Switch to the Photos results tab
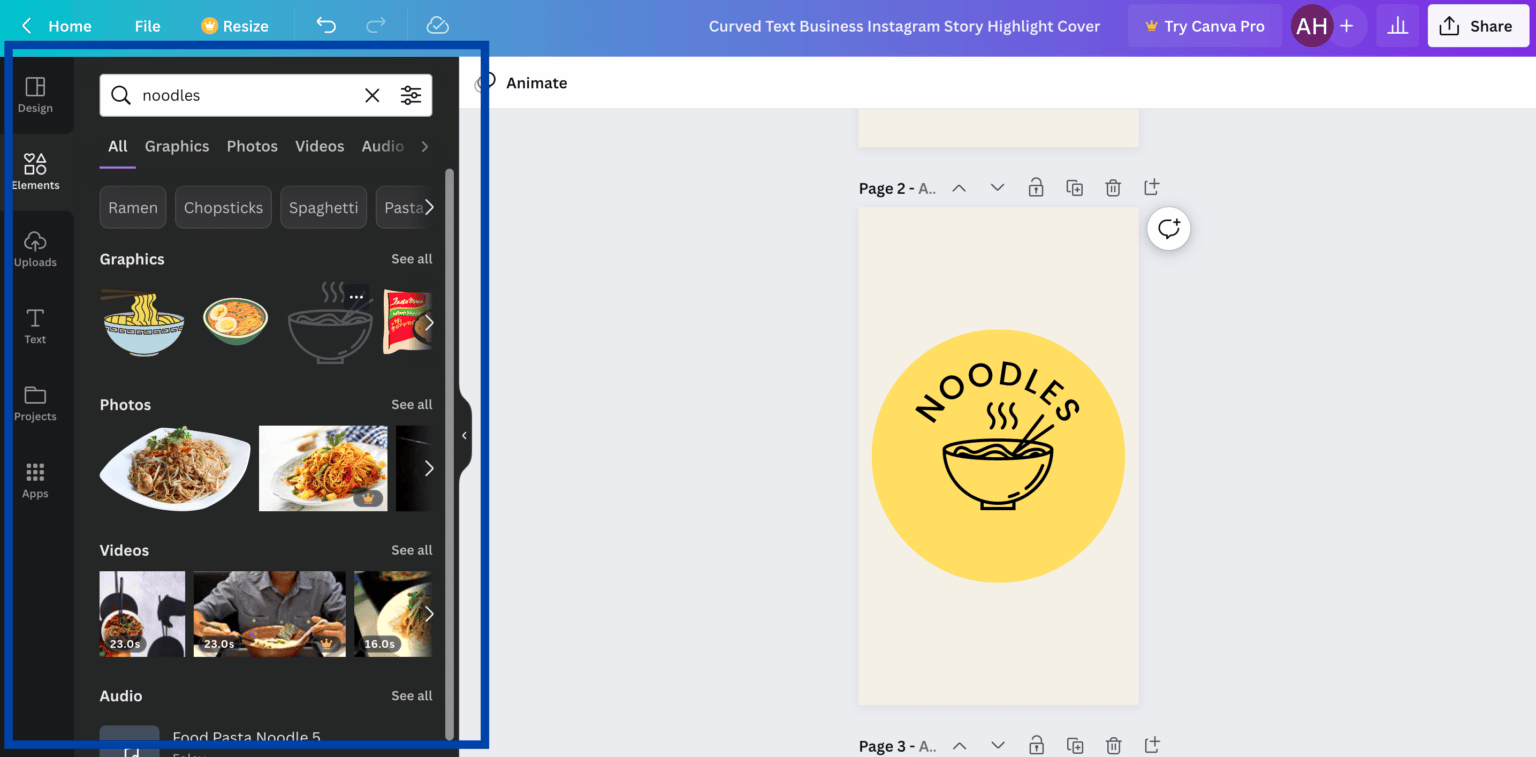Image resolution: width=1536 pixels, height=757 pixels. [x=252, y=146]
